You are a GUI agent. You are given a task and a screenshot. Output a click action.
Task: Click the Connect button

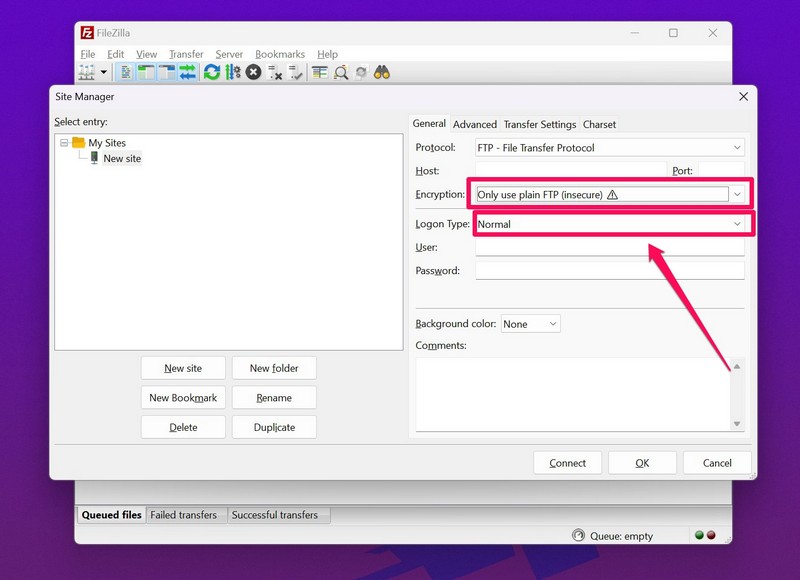[567, 463]
